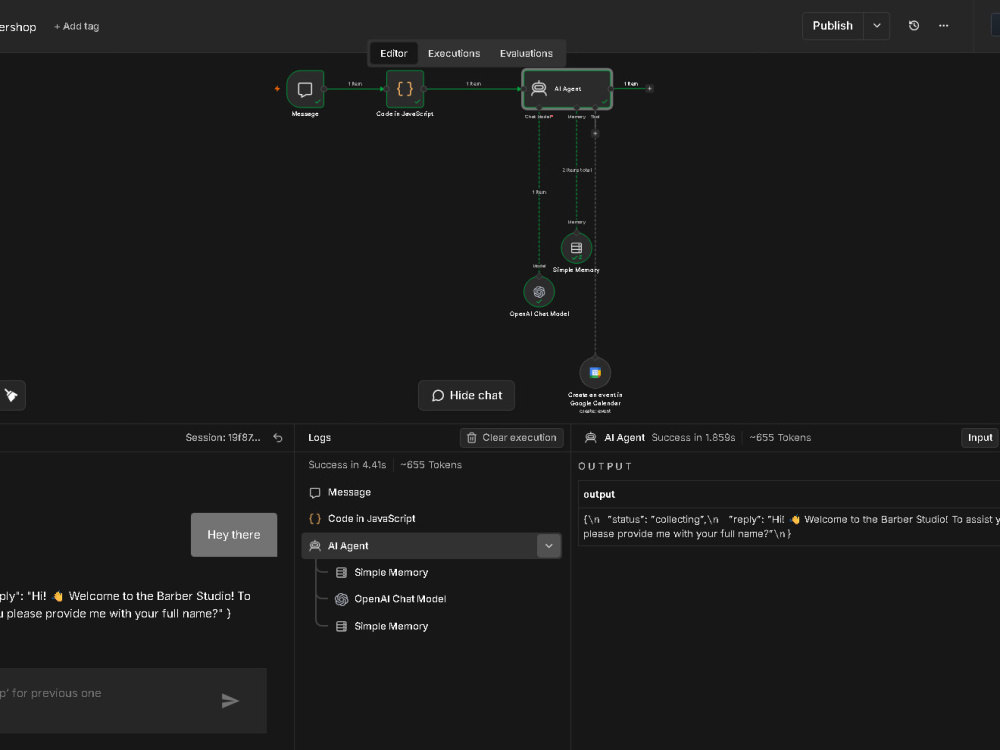Viewport: 1000px width, 750px height.
Task: Collapse the AI Agent log entry
Action: tap(548, 546)
